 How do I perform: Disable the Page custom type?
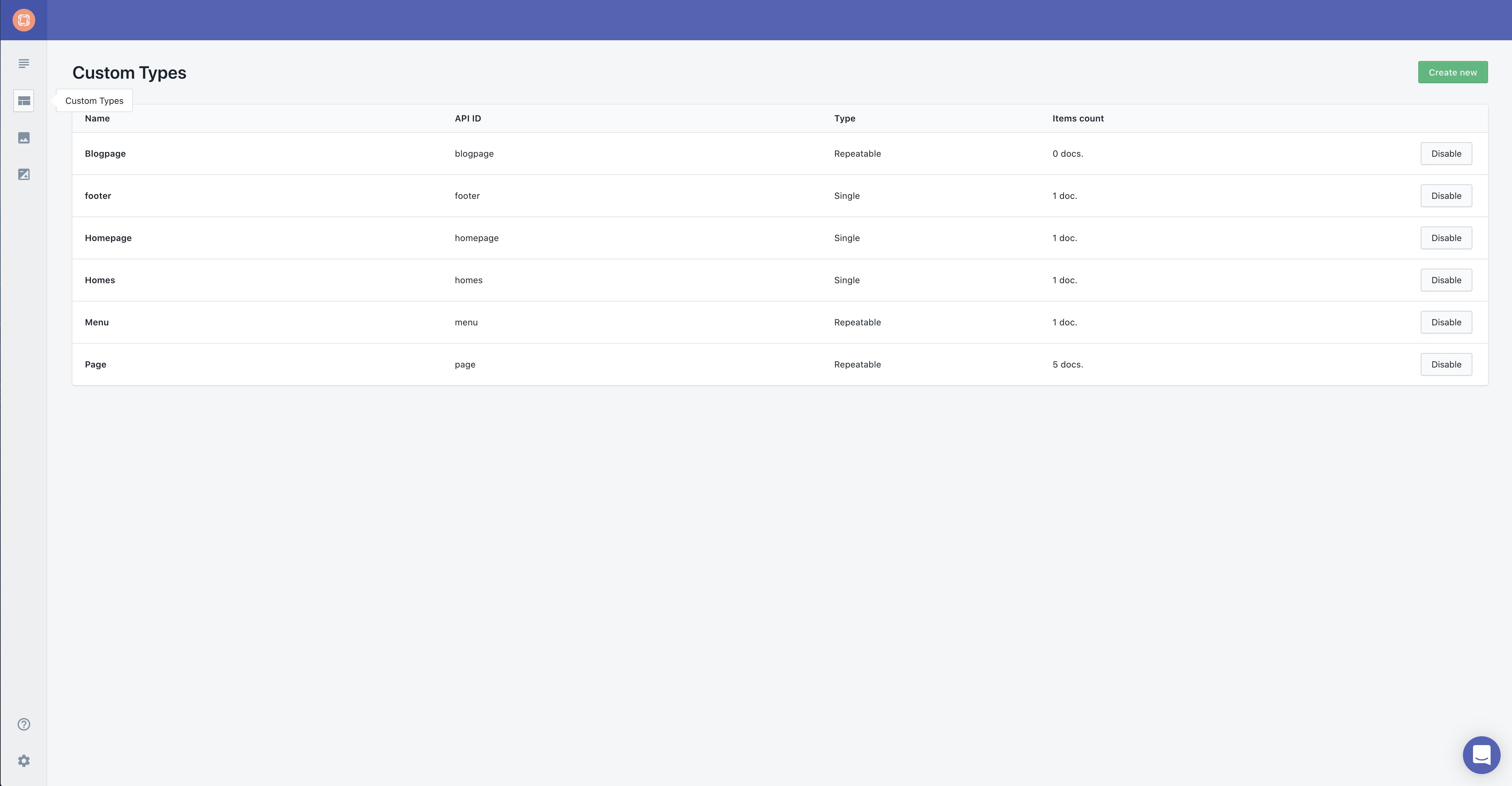pyautogui.click(x=1446, y=365)
